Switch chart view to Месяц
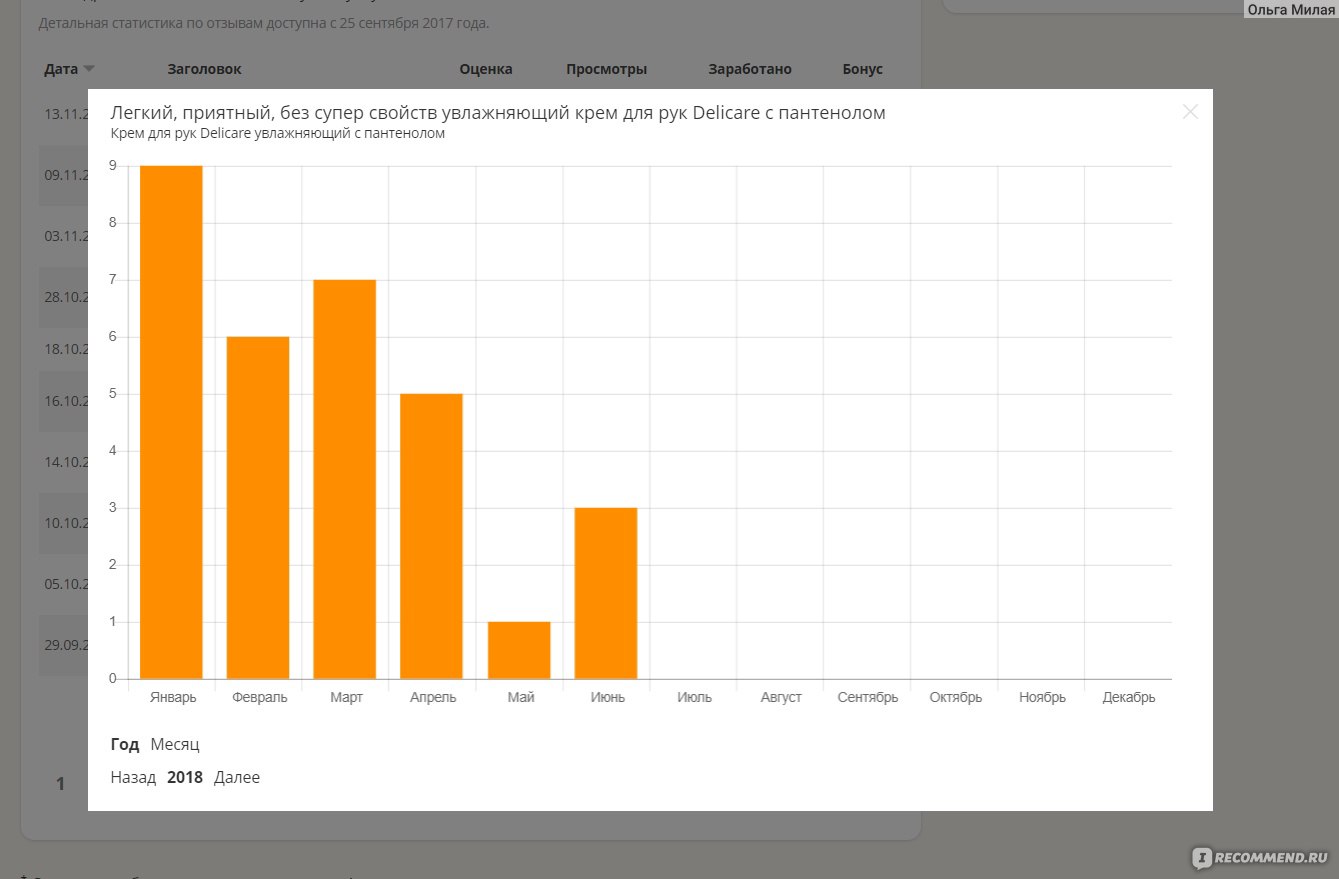 [x=175, y=745]
